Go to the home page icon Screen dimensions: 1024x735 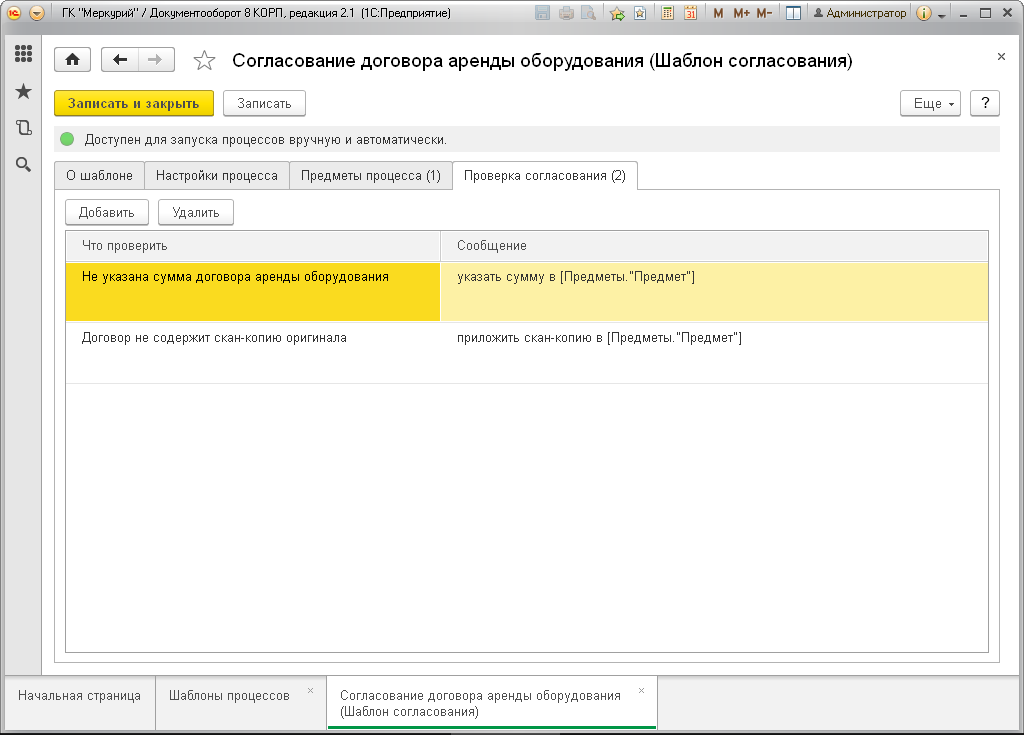(72, 60)
